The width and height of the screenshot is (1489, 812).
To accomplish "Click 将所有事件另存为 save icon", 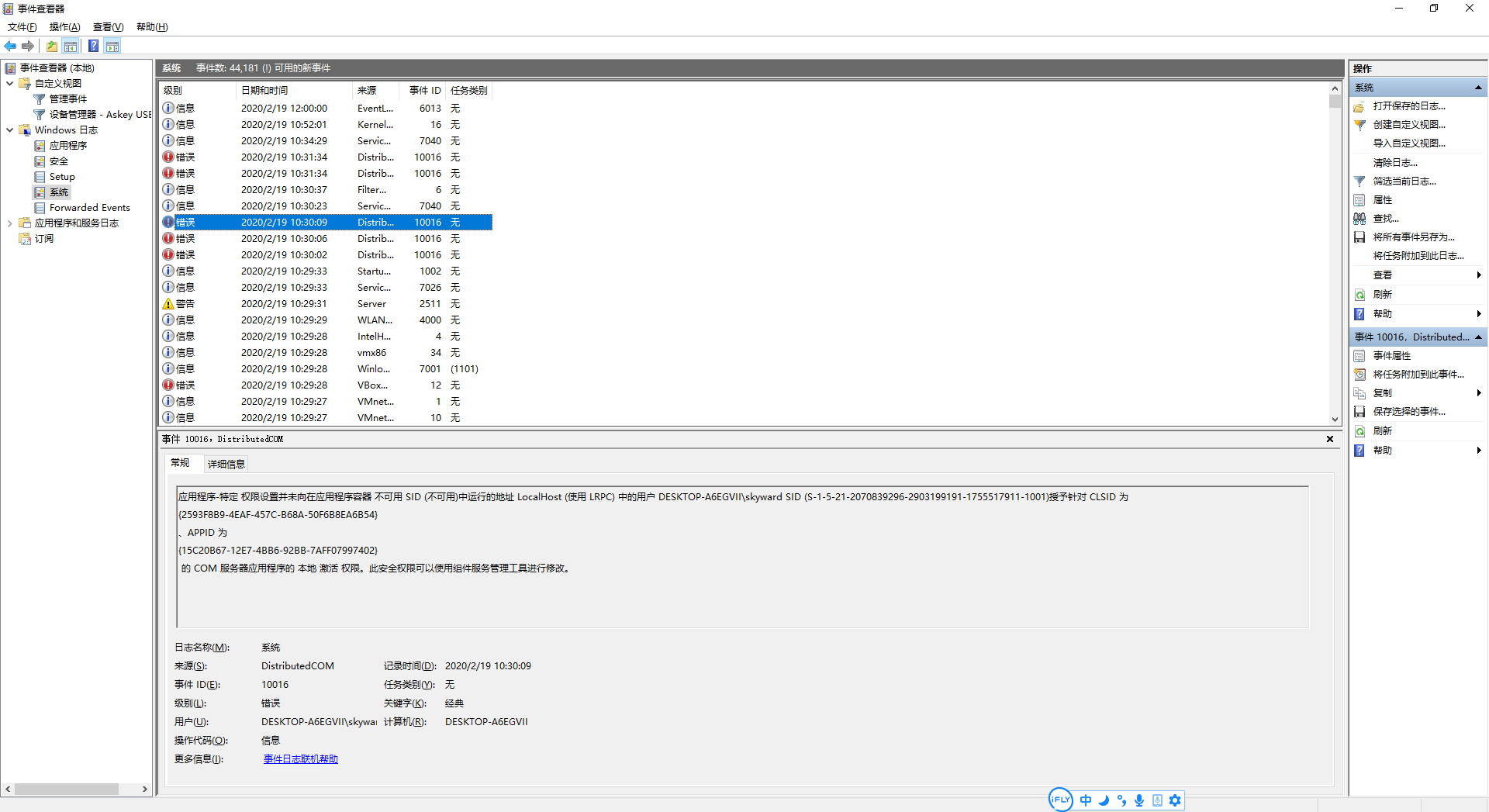I will click(1359, 237).
